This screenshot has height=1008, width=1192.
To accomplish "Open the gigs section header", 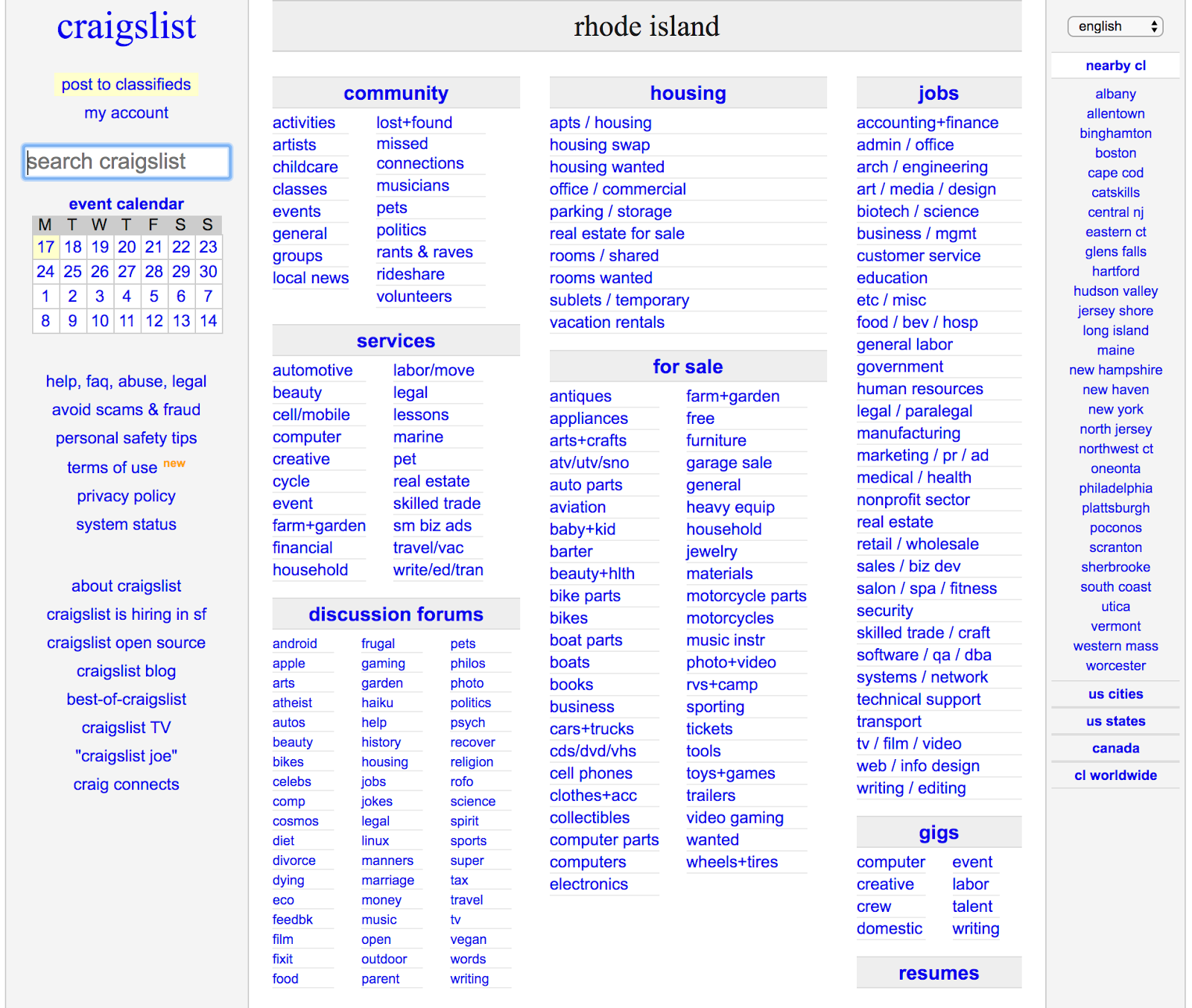I will tap(939, 833).
